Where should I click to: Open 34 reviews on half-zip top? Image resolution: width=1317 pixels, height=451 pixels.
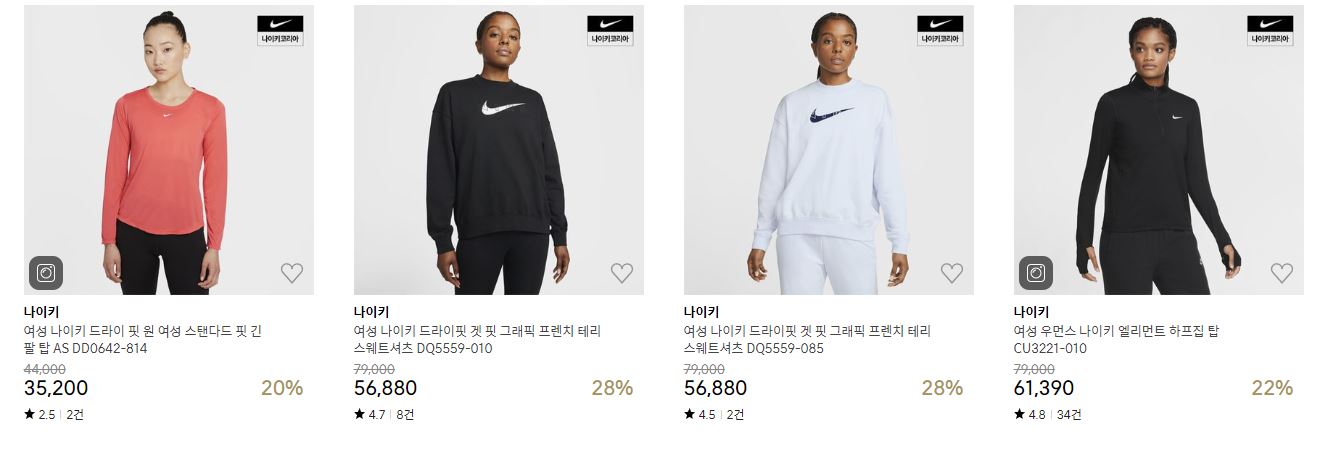(x=1068, y=415)
